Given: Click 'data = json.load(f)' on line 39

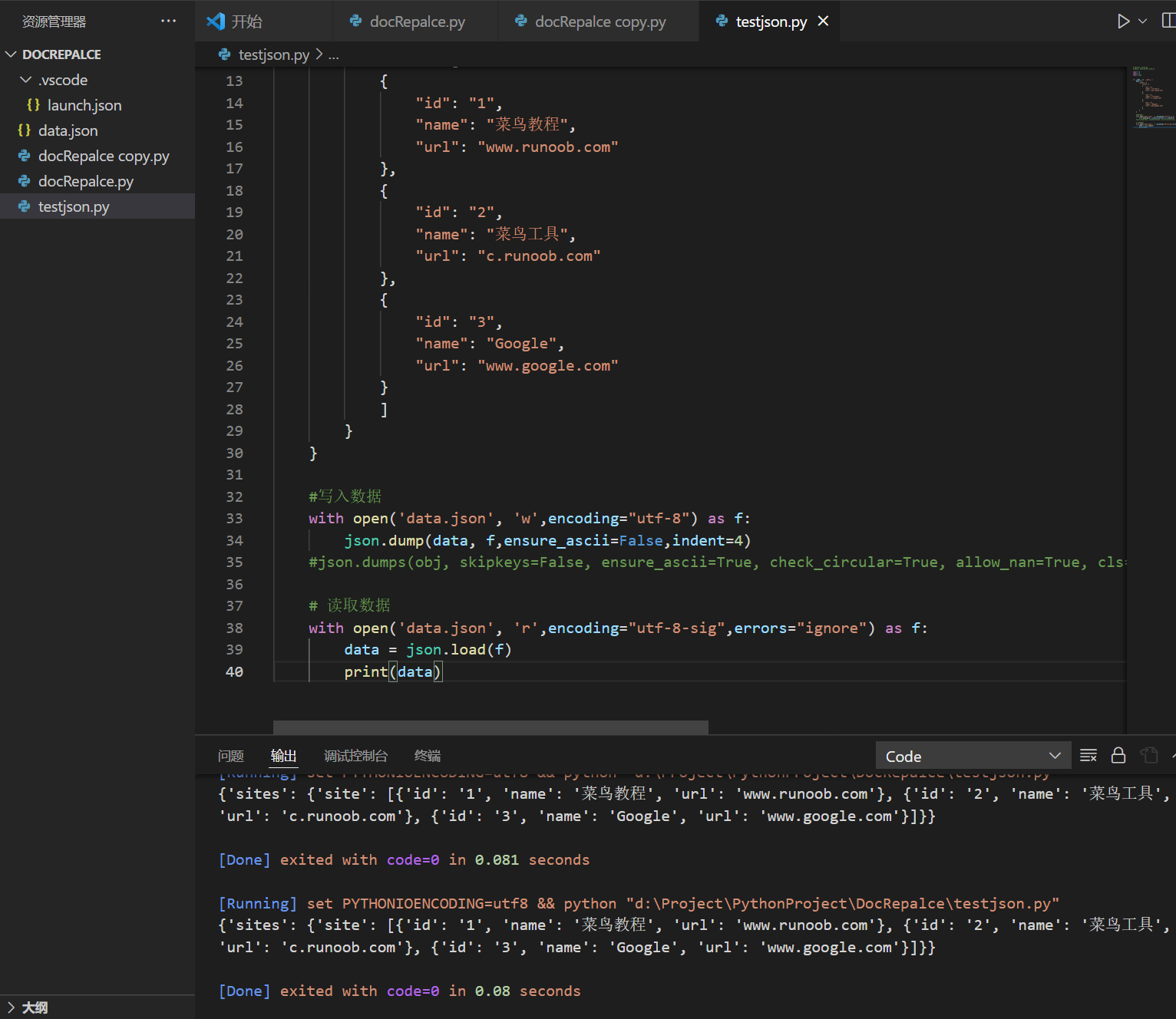Looking at the screenshot, I should pyautogui.click(x=428, y=650).
